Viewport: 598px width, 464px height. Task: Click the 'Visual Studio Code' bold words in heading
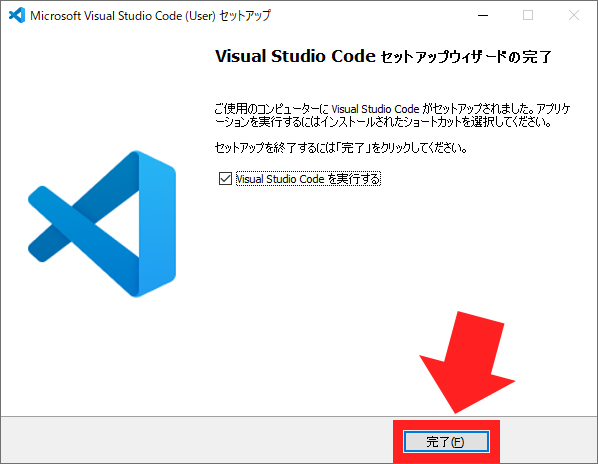pyautogui.click(x=295, y=56)
